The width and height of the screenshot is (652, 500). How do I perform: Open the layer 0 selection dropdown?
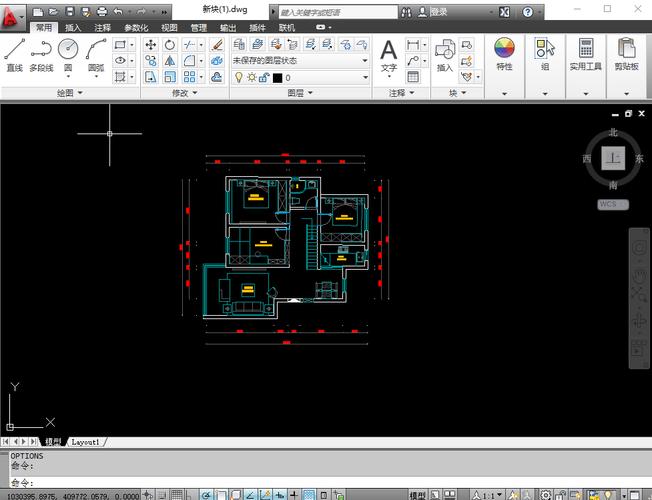click(300, 77)
